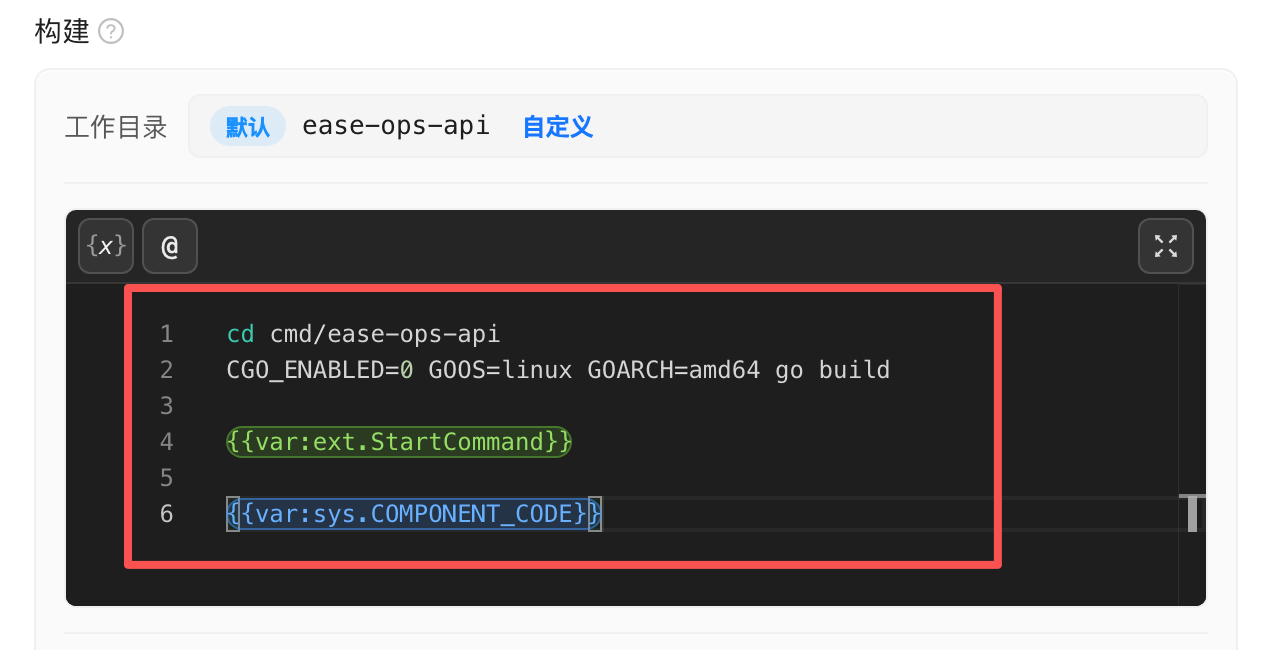The height and width of the screenshot is (650, 1272).
Task: Click the {{var:sys.COMPONENT_CODE}} variable token
Action: coord(414,513)
